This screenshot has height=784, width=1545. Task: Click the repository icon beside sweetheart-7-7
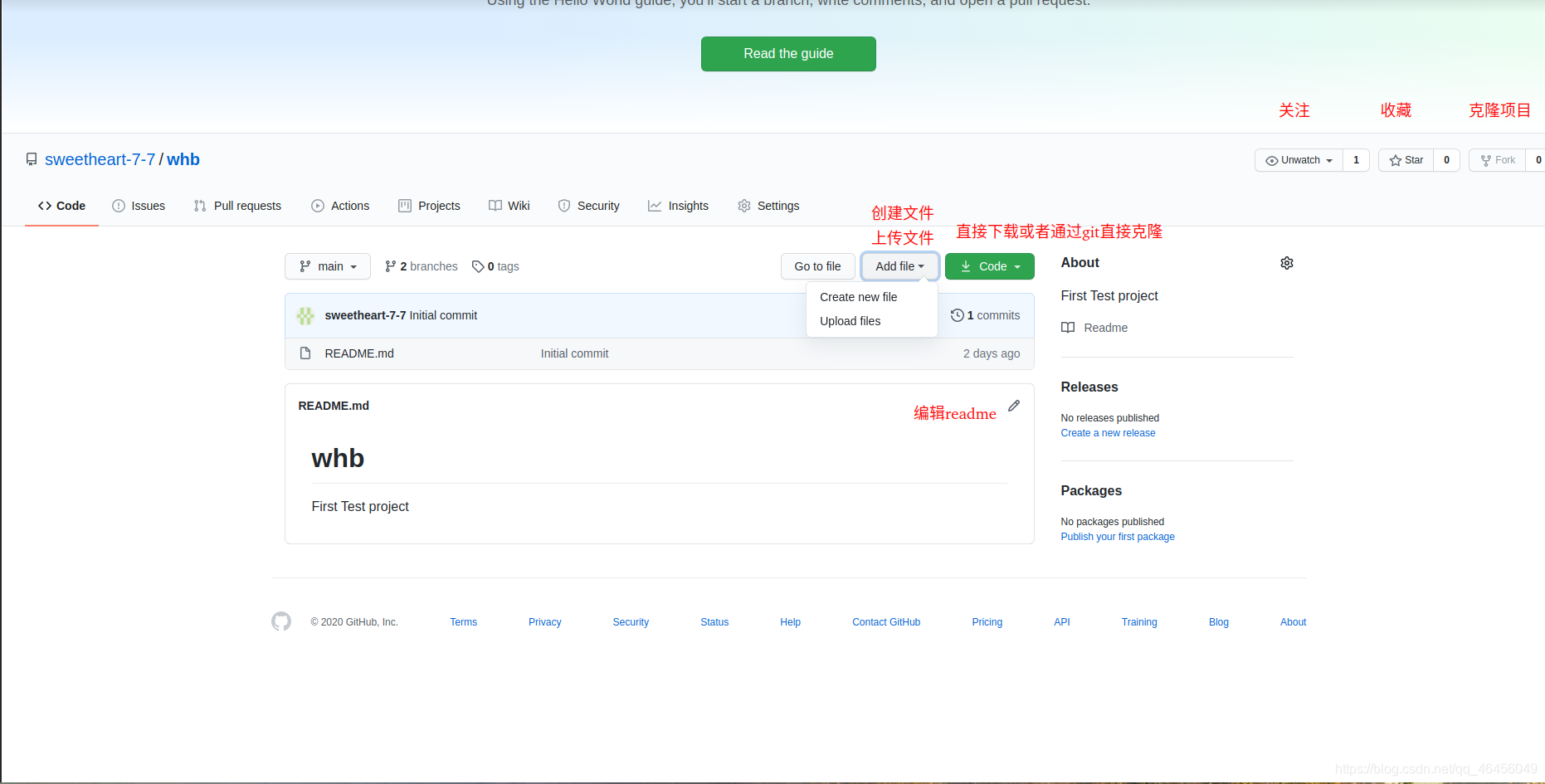[32, 159]
